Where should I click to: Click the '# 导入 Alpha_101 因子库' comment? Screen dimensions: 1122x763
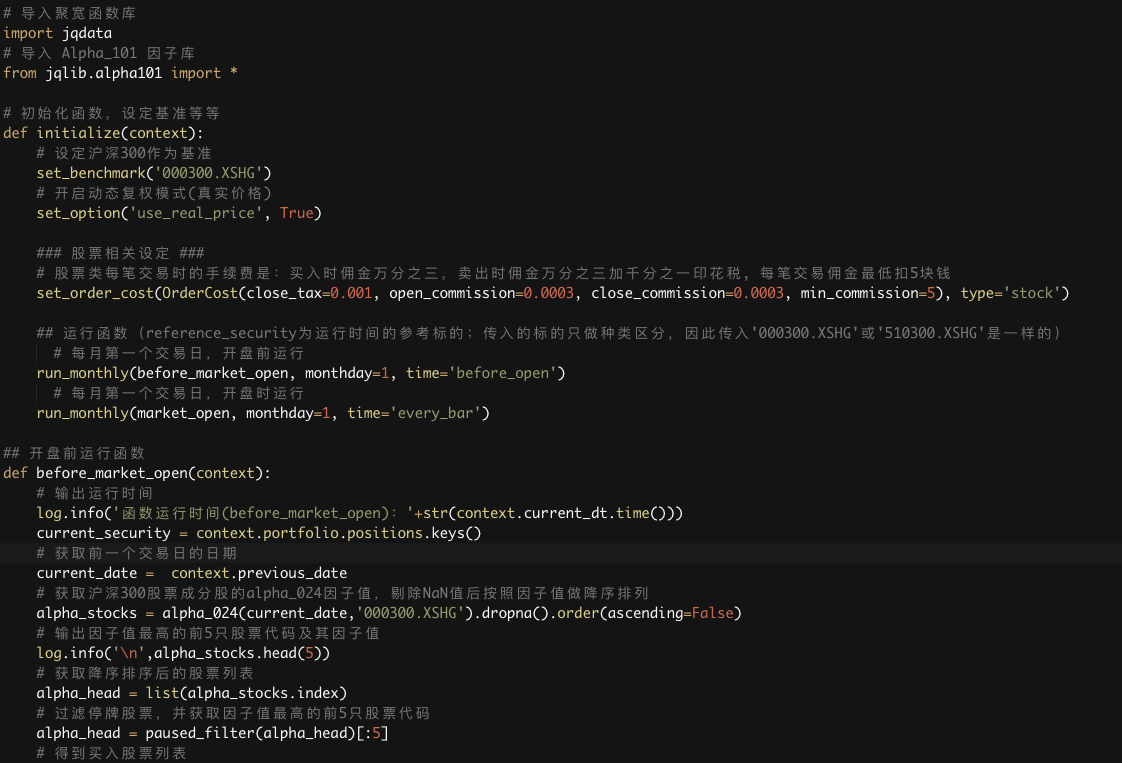coord(99,53)
